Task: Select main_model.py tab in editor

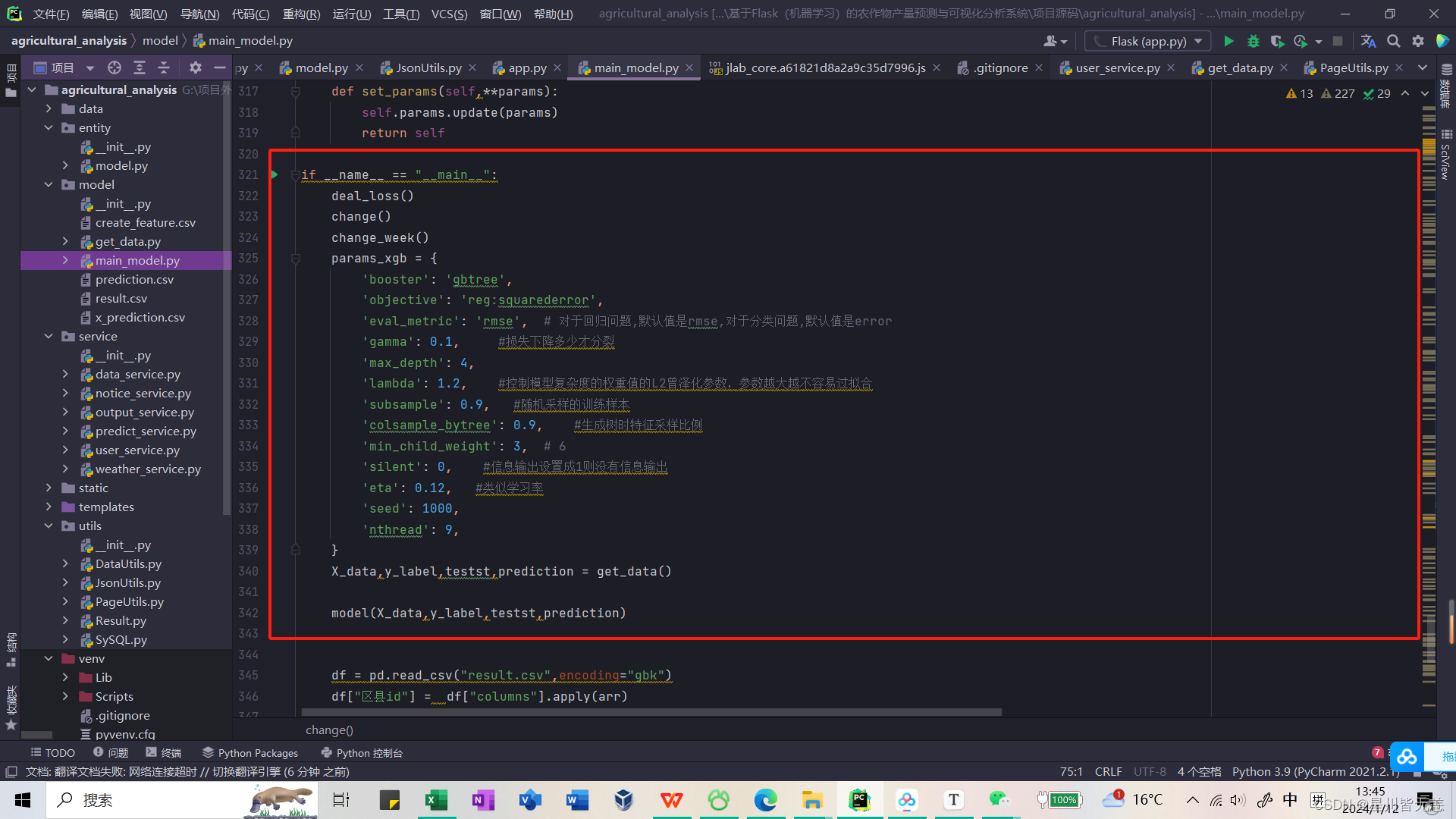Action: [636, 67]
